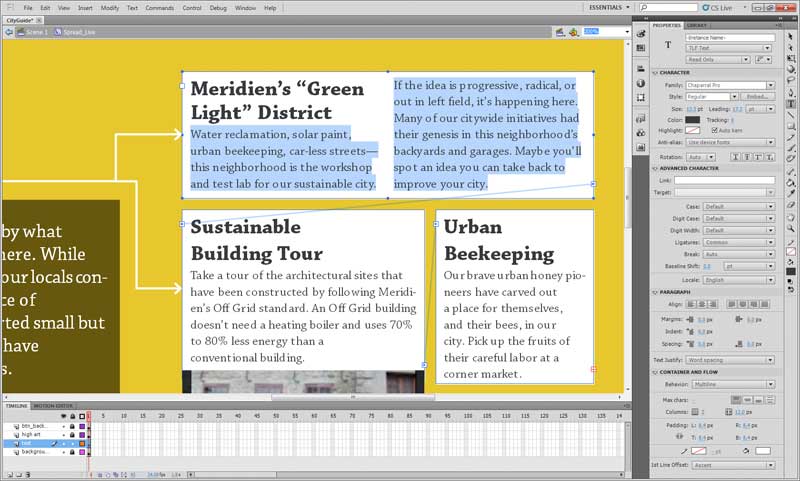Click the Edit Scene icon
Image resolution: width=800 pixels, height=481 pixels.
click(x=560, y=32)
